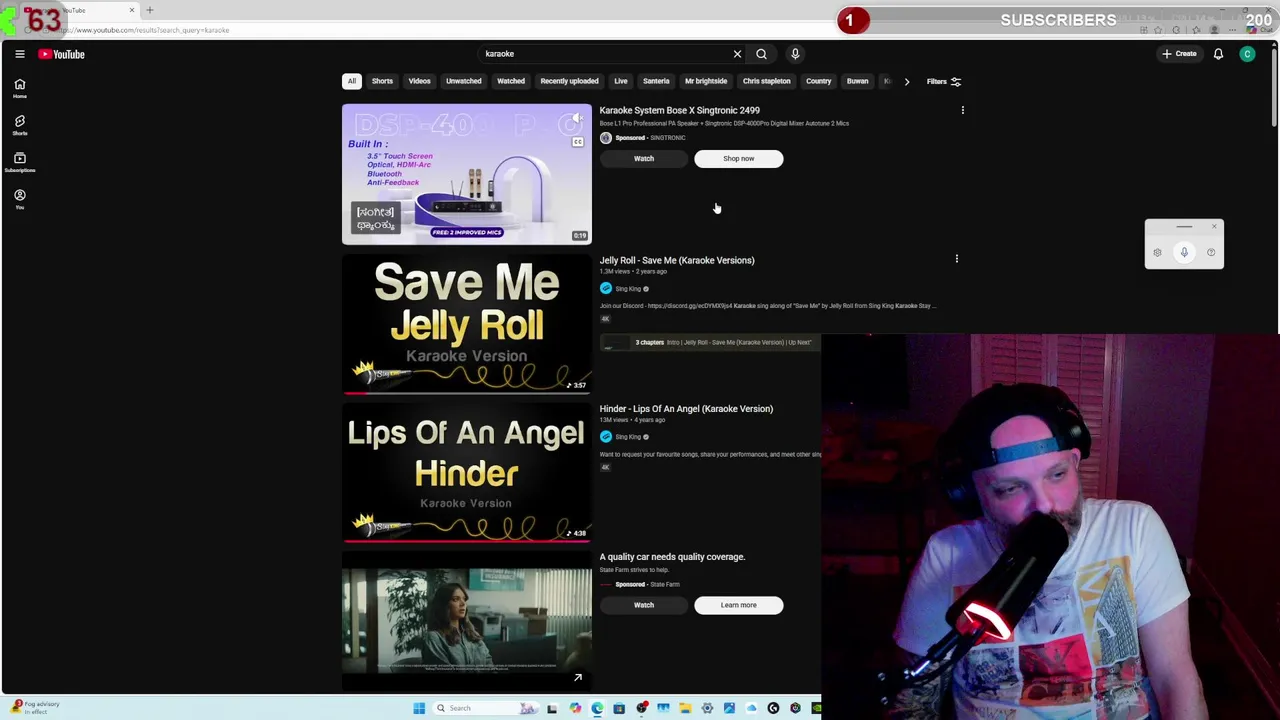The image size is (1280, 720).
Task: Show more filter chips with right arrow
Action: coord(907,81)
